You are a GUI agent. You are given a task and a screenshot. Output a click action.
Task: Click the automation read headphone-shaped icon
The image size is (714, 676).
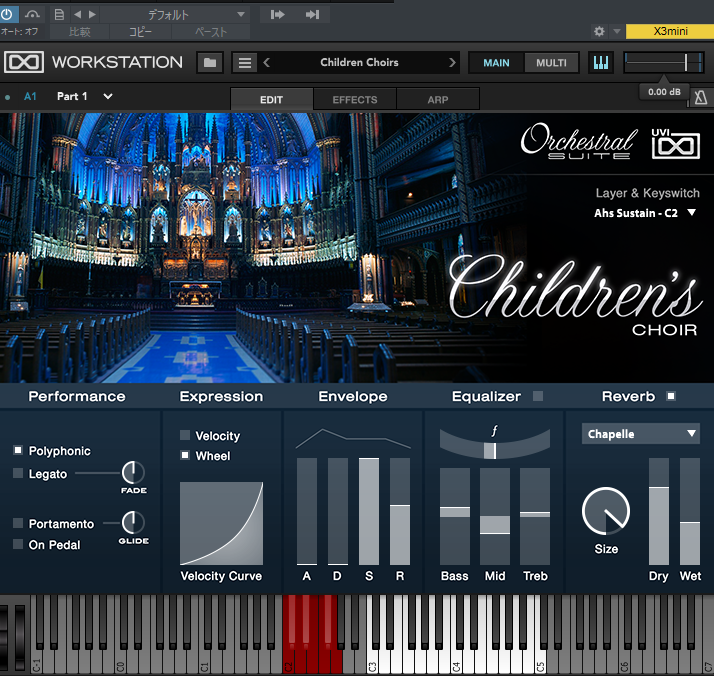[32, 15]
